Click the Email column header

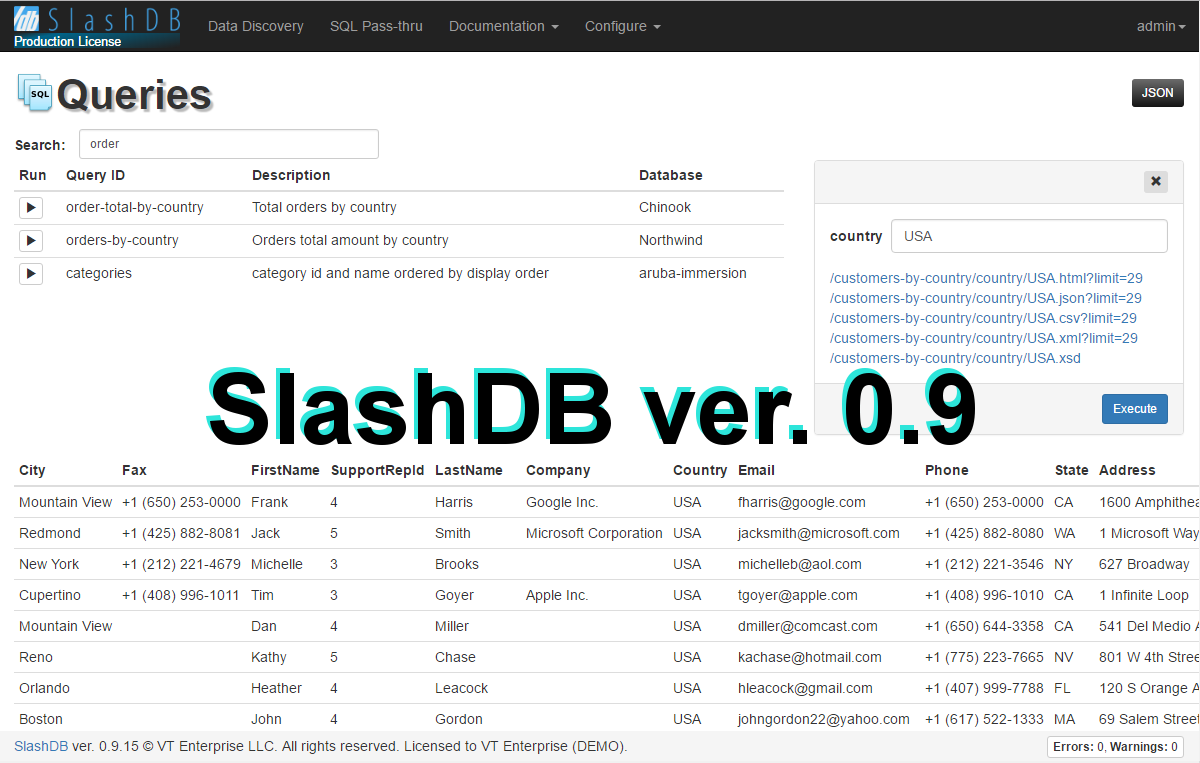click(756, 471)
